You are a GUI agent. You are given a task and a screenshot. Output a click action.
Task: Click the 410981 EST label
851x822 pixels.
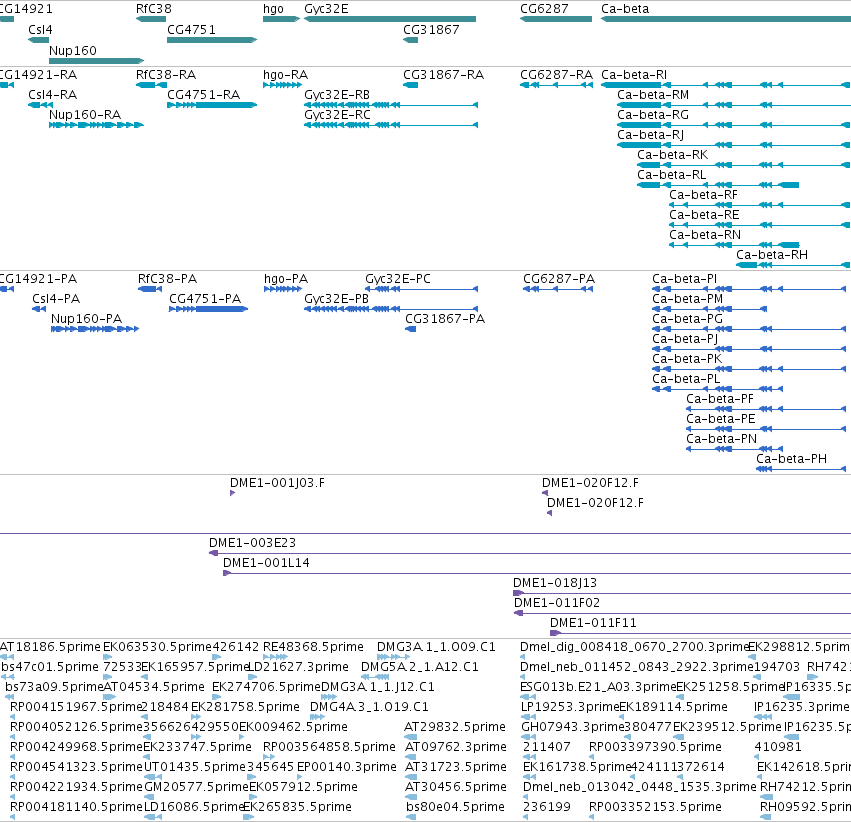[x=778, y=747]
